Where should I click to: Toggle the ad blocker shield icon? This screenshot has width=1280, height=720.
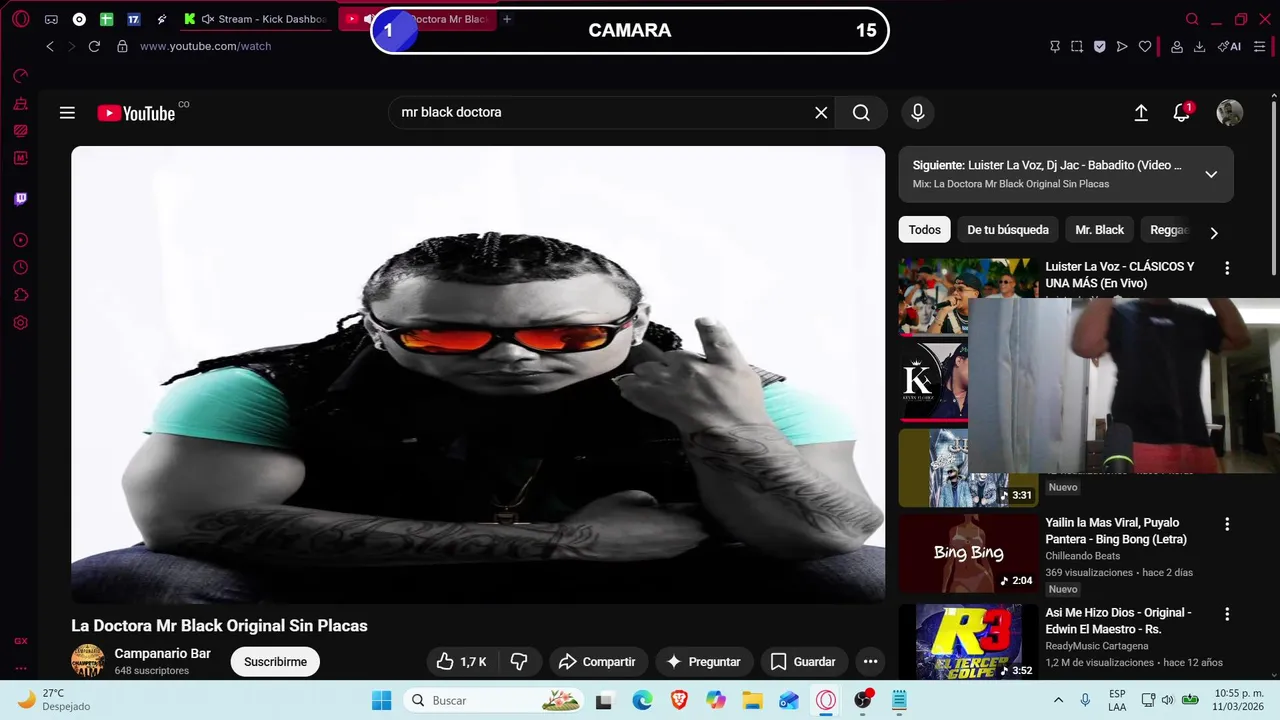pos(1099,46)
